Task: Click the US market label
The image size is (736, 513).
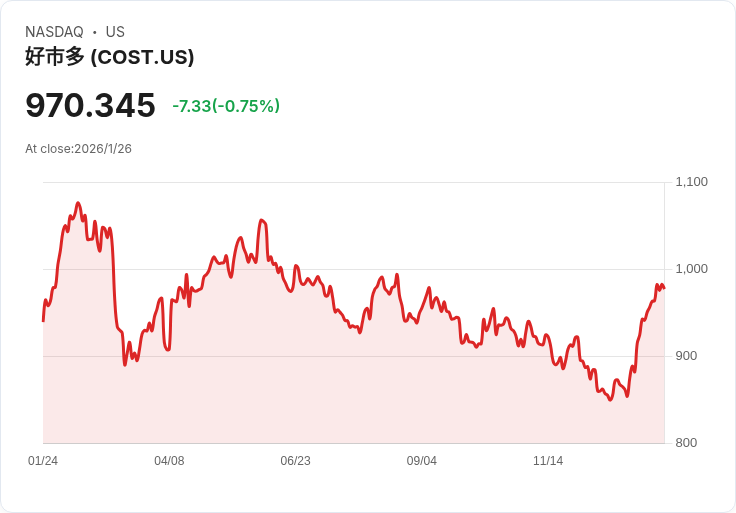Action: (x=115, y=32)
